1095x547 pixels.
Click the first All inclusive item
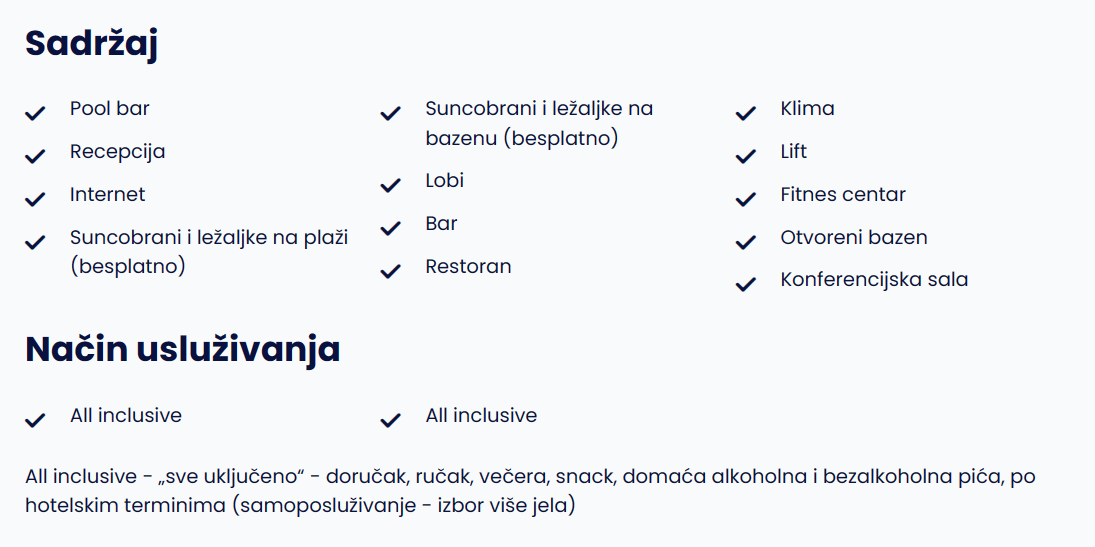tap(126, 416)
